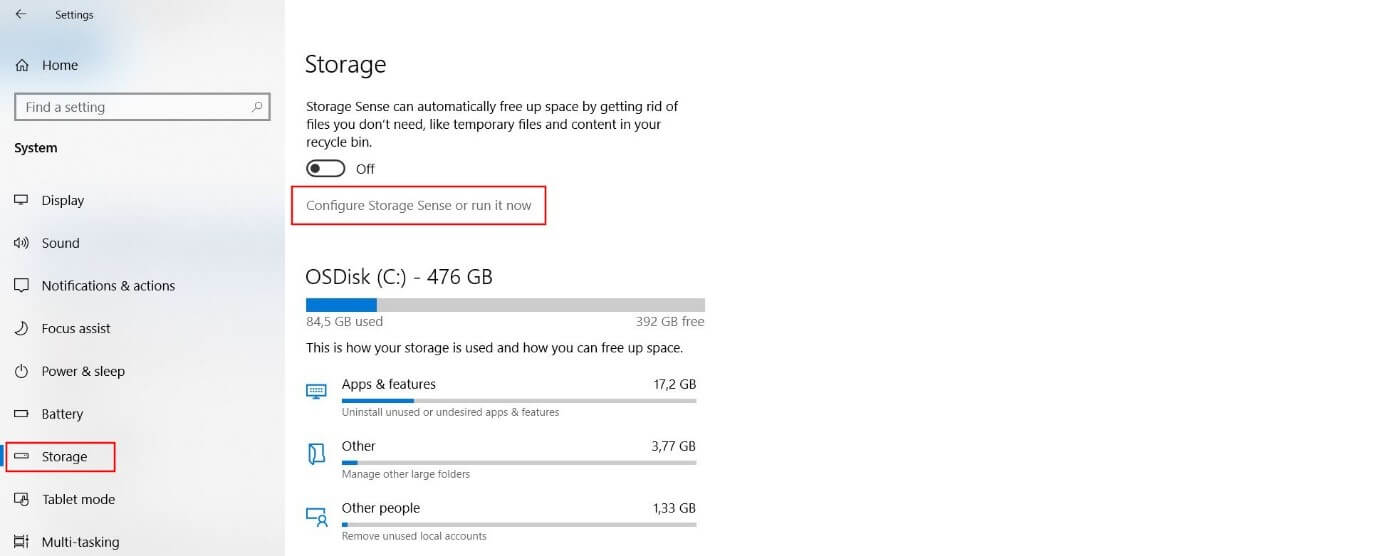Click Configure Storage Sense or run it now
Viewport: 1388px width, 556px height.
418,206
